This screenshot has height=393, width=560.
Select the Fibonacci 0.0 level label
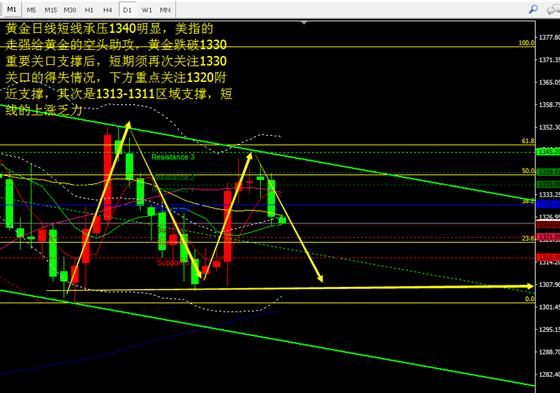pyautogui.click(x=530, y=299)
